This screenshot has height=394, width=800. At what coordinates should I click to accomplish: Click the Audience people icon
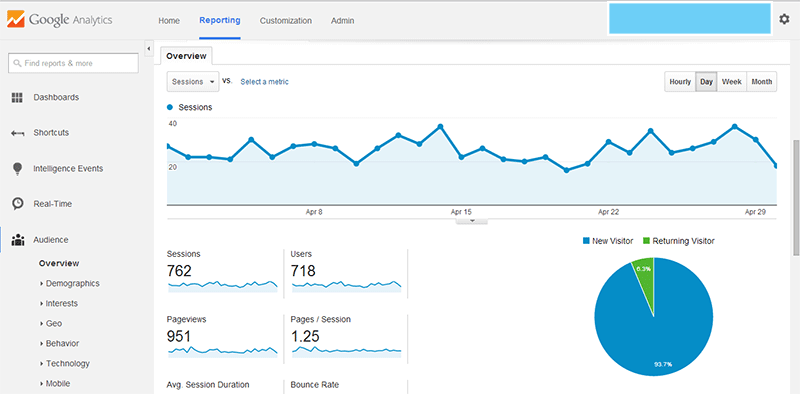tap(18, 239)
